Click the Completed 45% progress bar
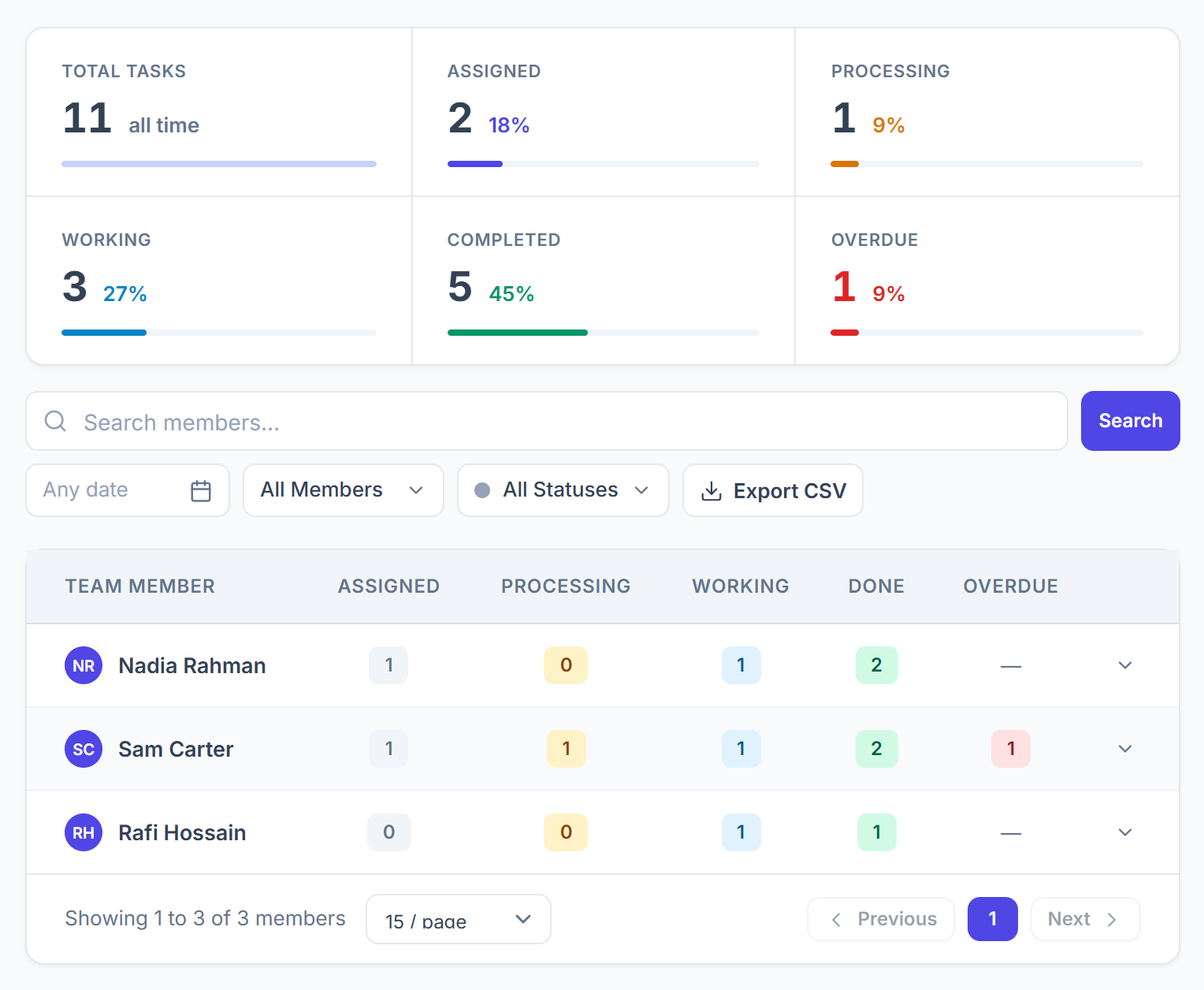Image resolution: width=1204 pixels, height=990 pixels. [604, 333]
